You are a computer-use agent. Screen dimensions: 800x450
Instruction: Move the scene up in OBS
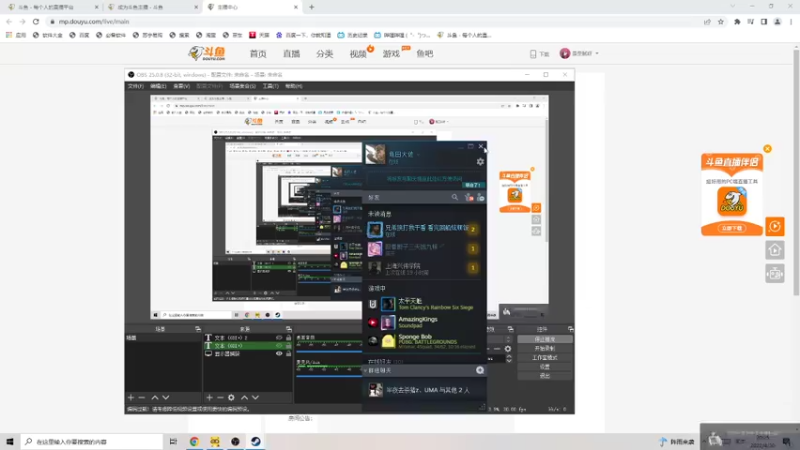coord(155,397)
